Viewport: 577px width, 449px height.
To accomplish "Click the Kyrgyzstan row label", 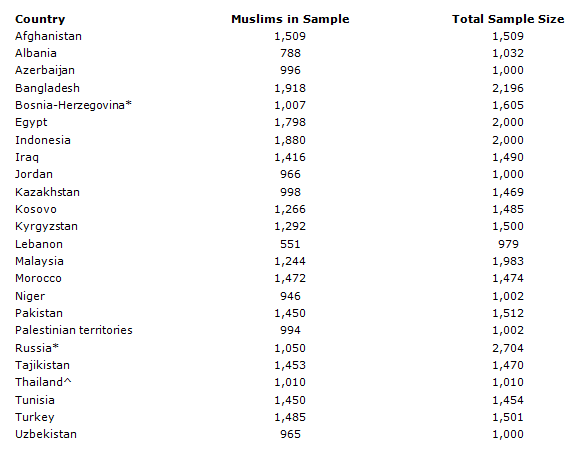I will (x=46, y=226).
